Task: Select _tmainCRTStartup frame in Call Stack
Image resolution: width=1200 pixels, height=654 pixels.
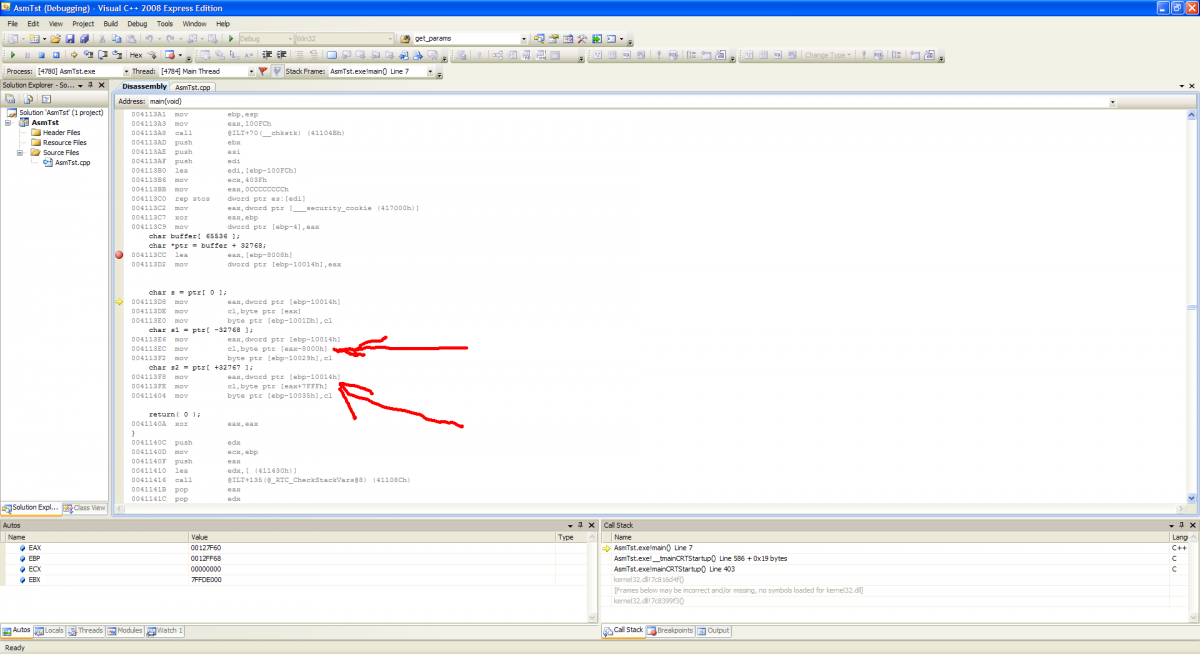Action: click(x=700, y=558)
